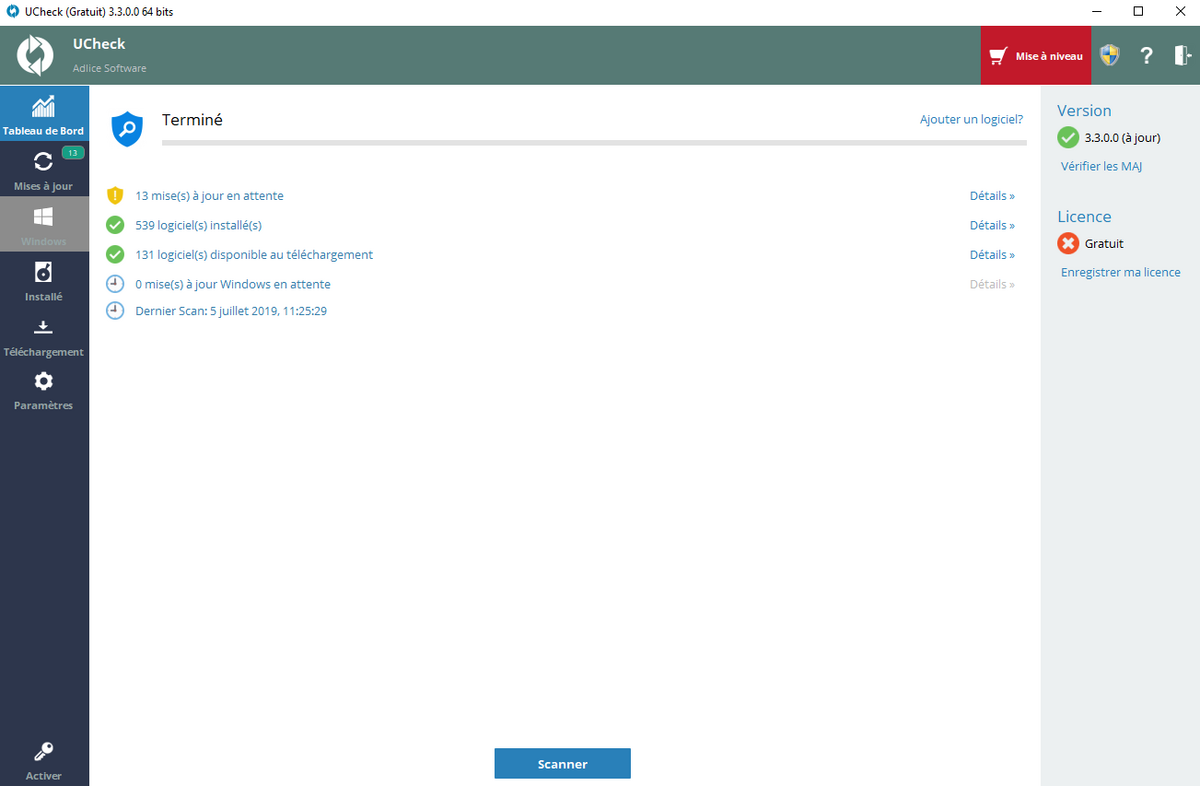Viewport: 1200px width, 786px height.
Task: Click 0 mise(s) à jour Windows en attente
Action: [x=233, y=284]
